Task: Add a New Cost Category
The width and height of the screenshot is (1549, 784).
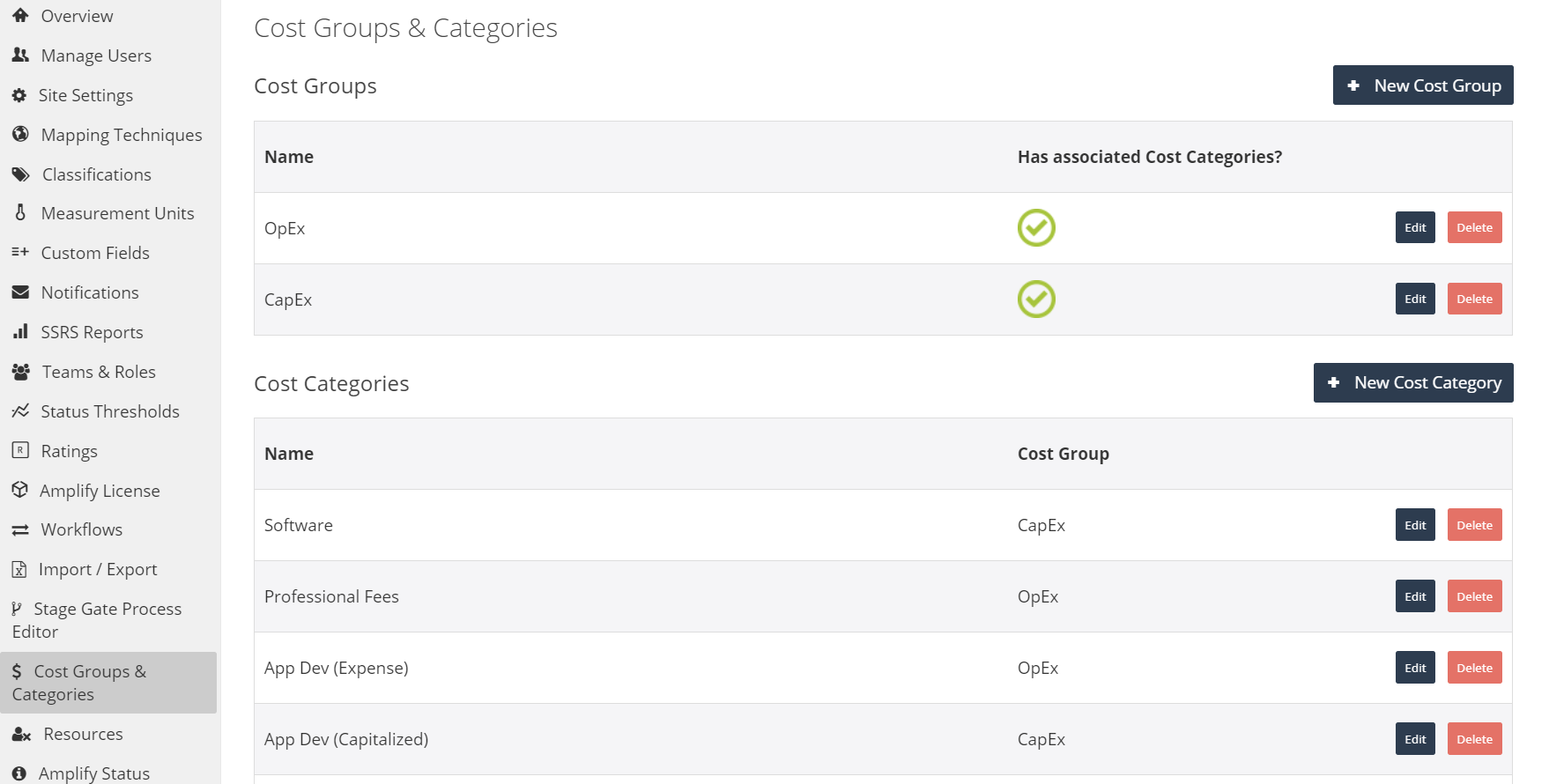Action: click(1412, 383)
